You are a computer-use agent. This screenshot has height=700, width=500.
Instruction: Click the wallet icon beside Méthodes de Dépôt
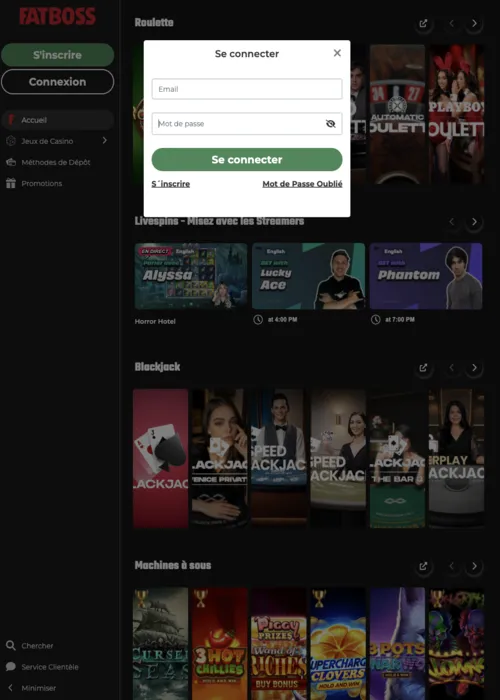tap(11, 162)
